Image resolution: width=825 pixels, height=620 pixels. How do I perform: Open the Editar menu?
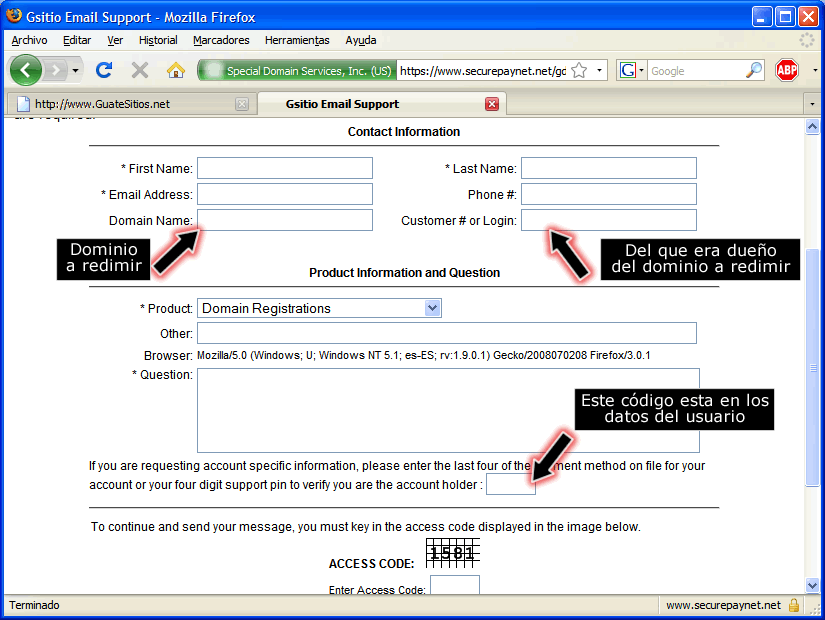(77, 40)
